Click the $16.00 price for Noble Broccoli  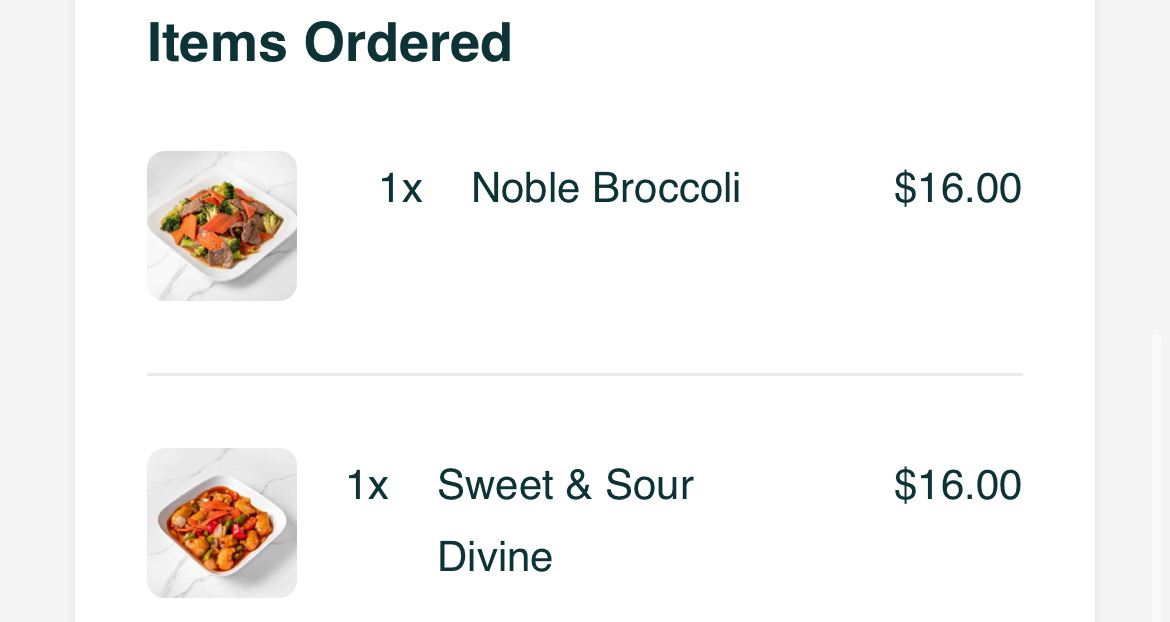click(957, 188)
